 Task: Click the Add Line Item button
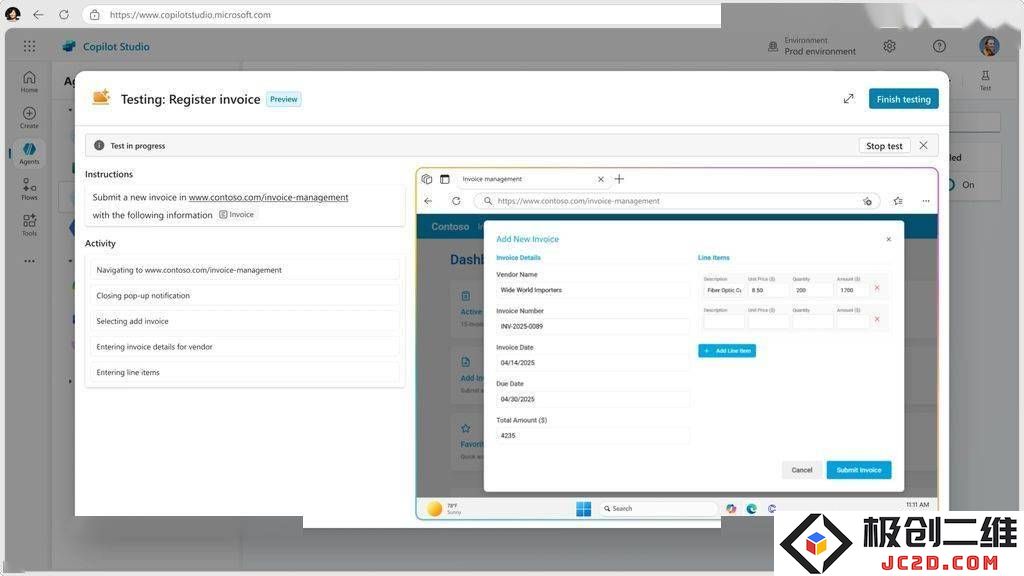tap(727, 351)
